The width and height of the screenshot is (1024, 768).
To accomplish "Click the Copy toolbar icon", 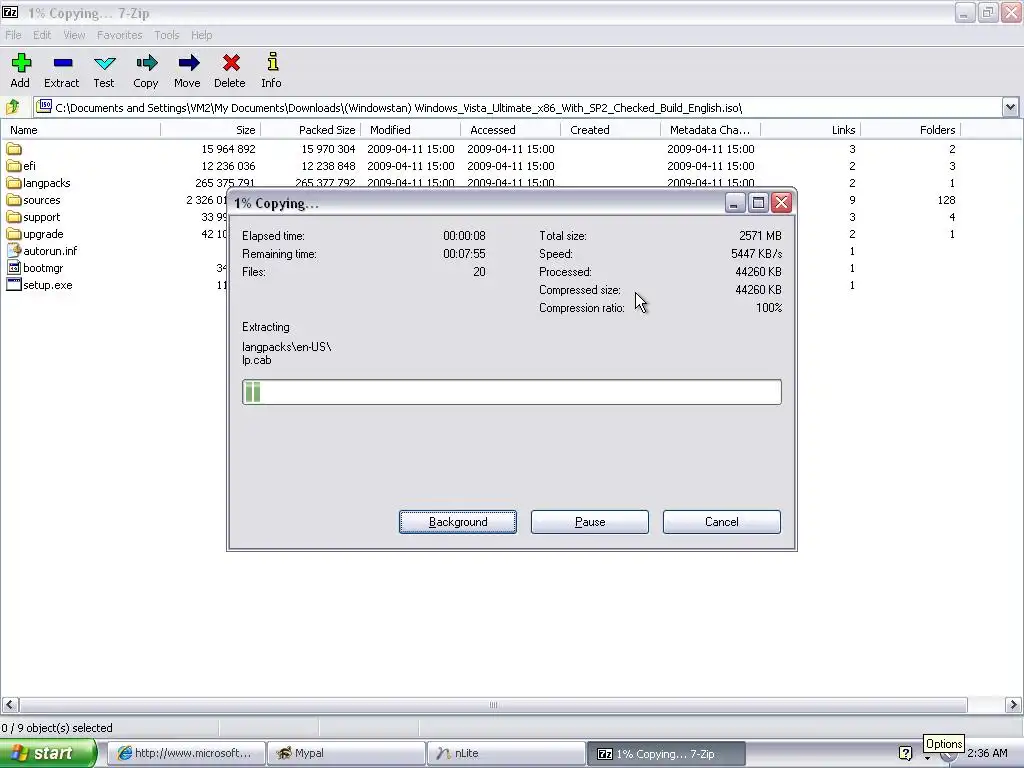I will click(146, 63).
